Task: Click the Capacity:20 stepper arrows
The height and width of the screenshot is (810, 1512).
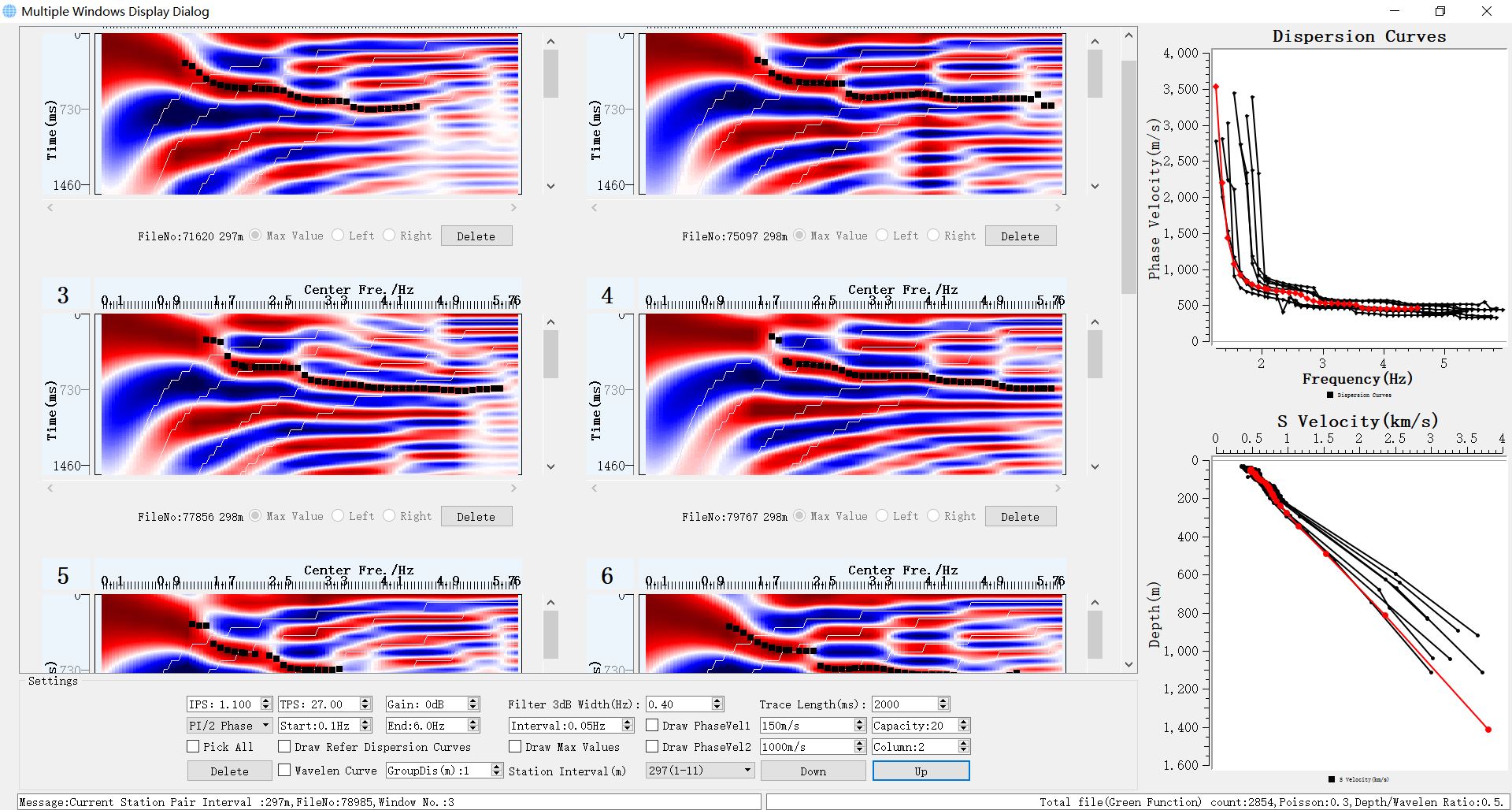Action: click(x=963, y=725)
